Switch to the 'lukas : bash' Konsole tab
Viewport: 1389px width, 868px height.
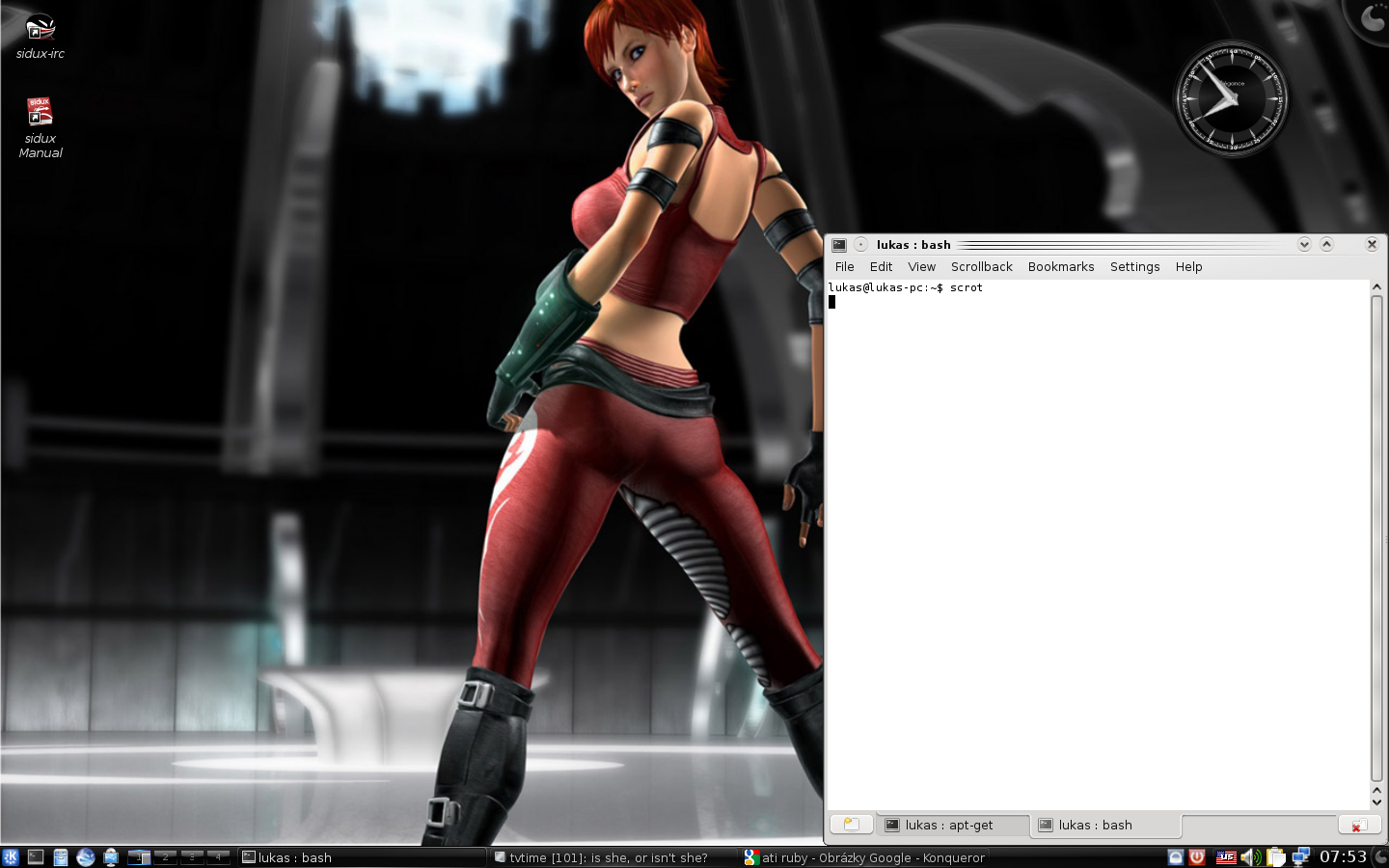(x=1105, y=826)
